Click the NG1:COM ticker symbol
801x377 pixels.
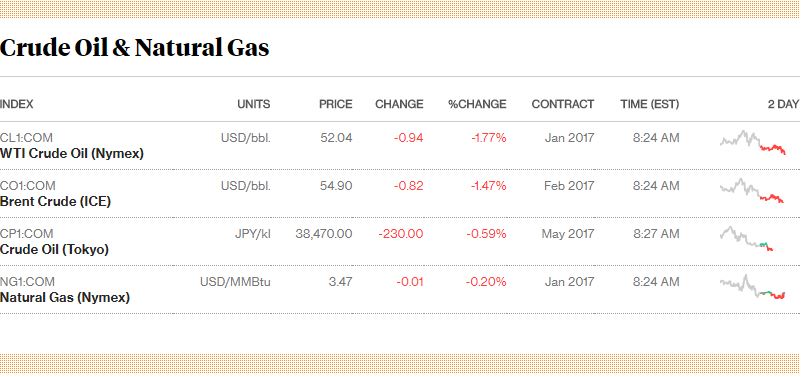[27, 282]
